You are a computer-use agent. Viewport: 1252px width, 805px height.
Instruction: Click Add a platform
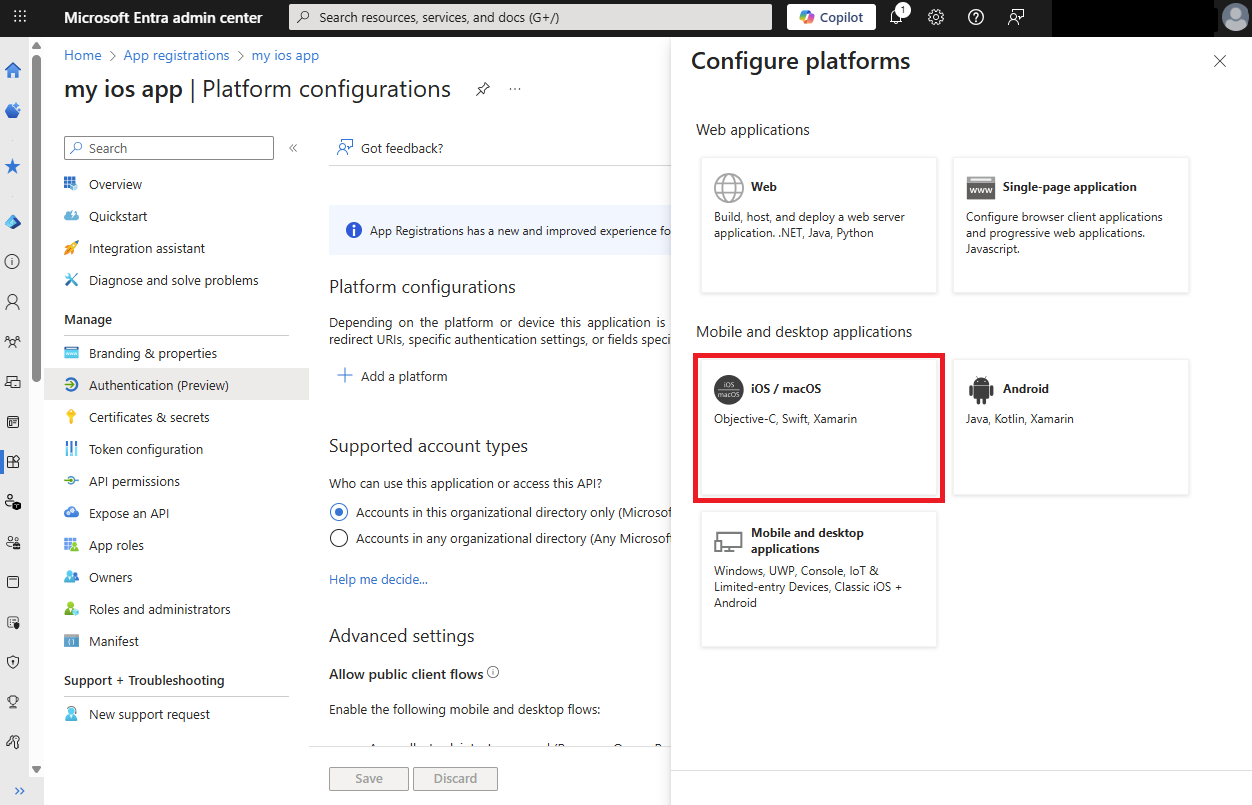pos(392,376)
